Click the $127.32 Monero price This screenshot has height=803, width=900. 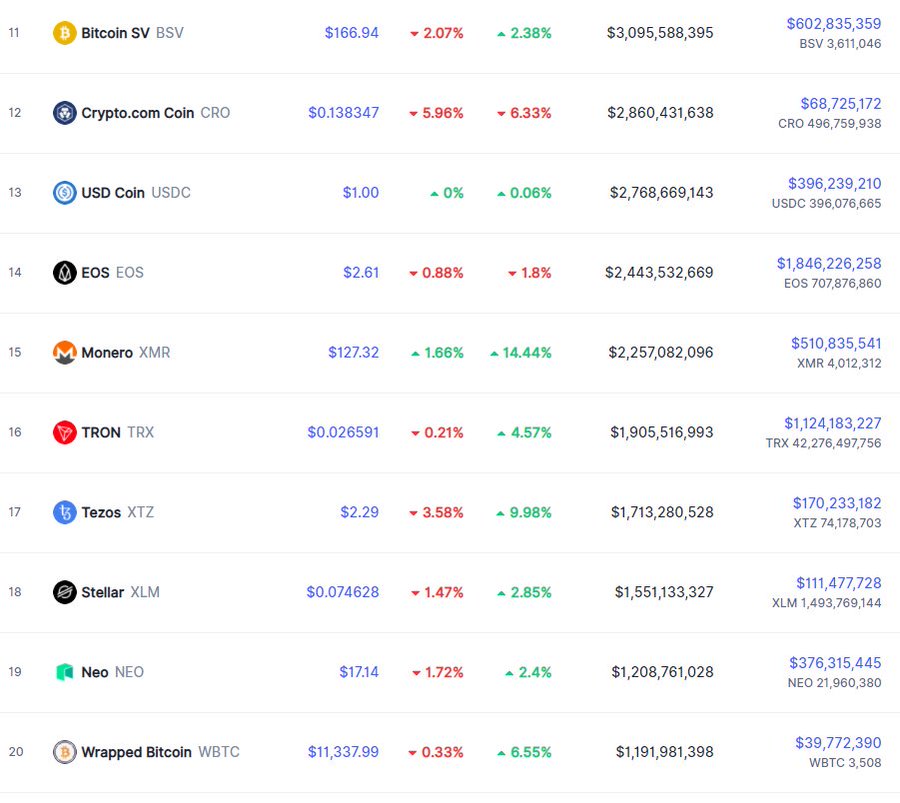click(x=354, y=352)
